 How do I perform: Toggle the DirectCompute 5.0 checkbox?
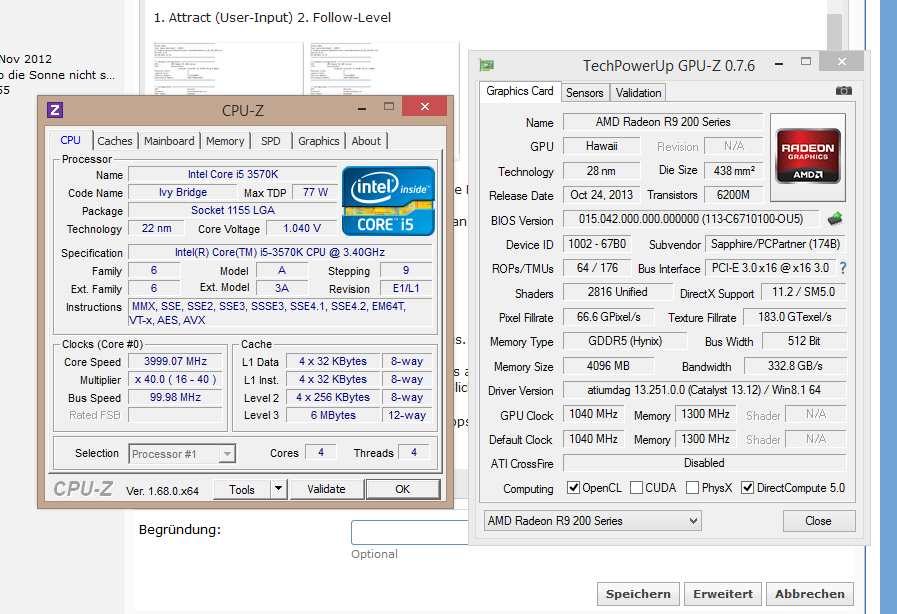(x=747, y=488)
